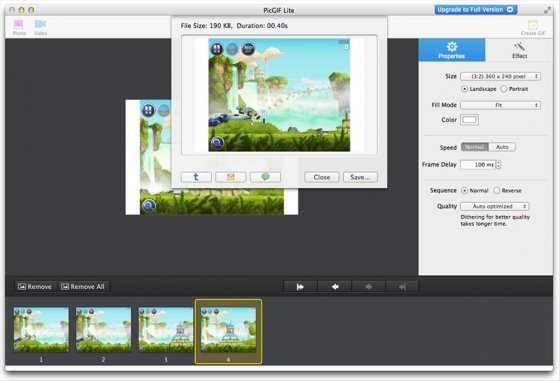Switch to the Effect tab
Image resolution: width=560 pixels, height=381 pixels.
(x=519, y=50)
